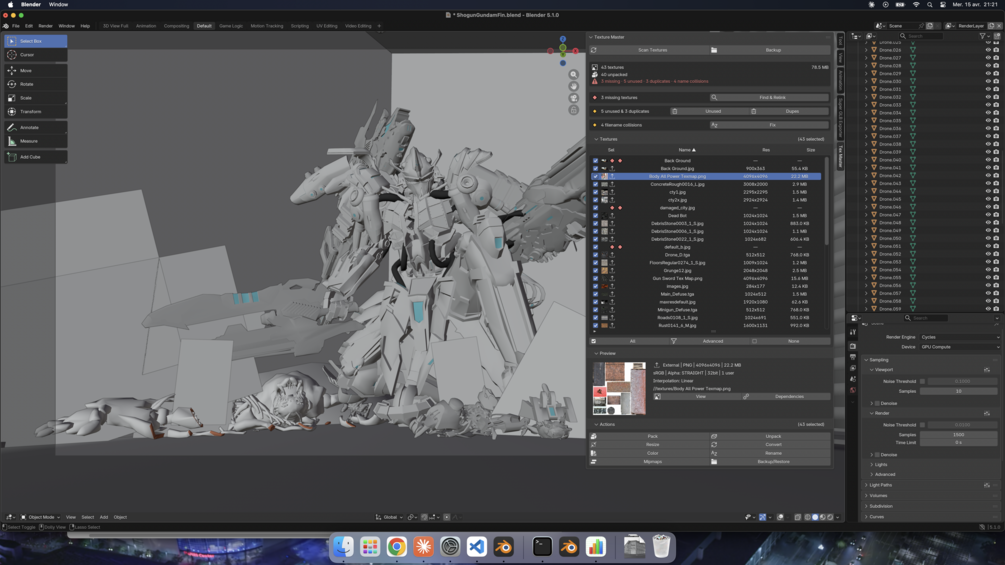Viewport: 1005px width, 565px height.
Task: Uncheck the ConcreteRough0016_L.jpg texture checkbox
Action: [595, 184]
